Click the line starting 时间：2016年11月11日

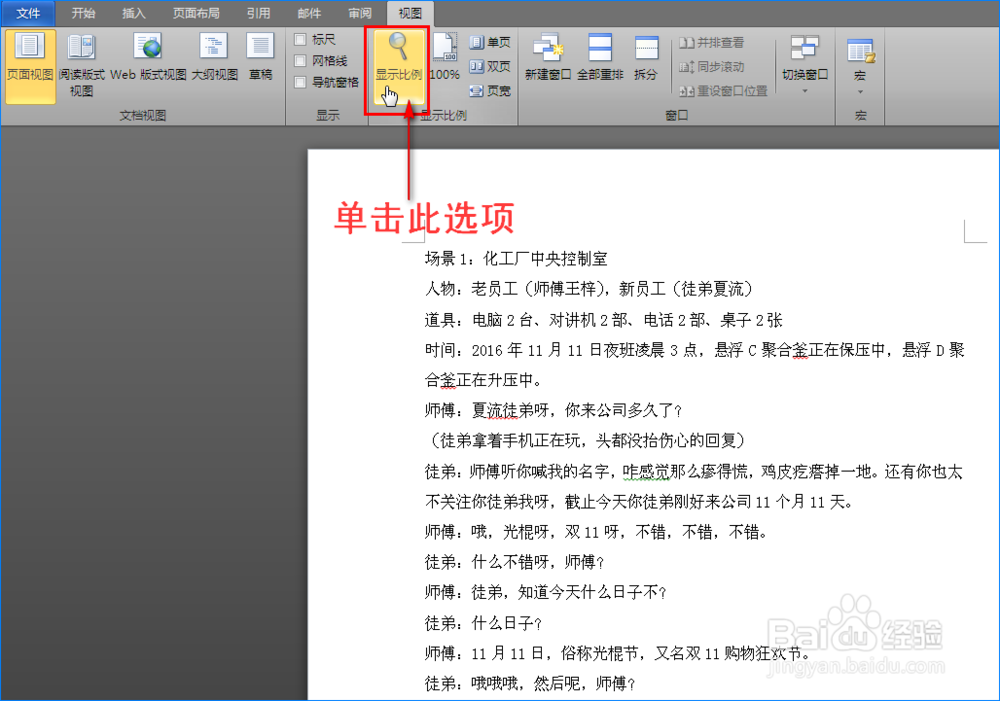coord(695,350)
